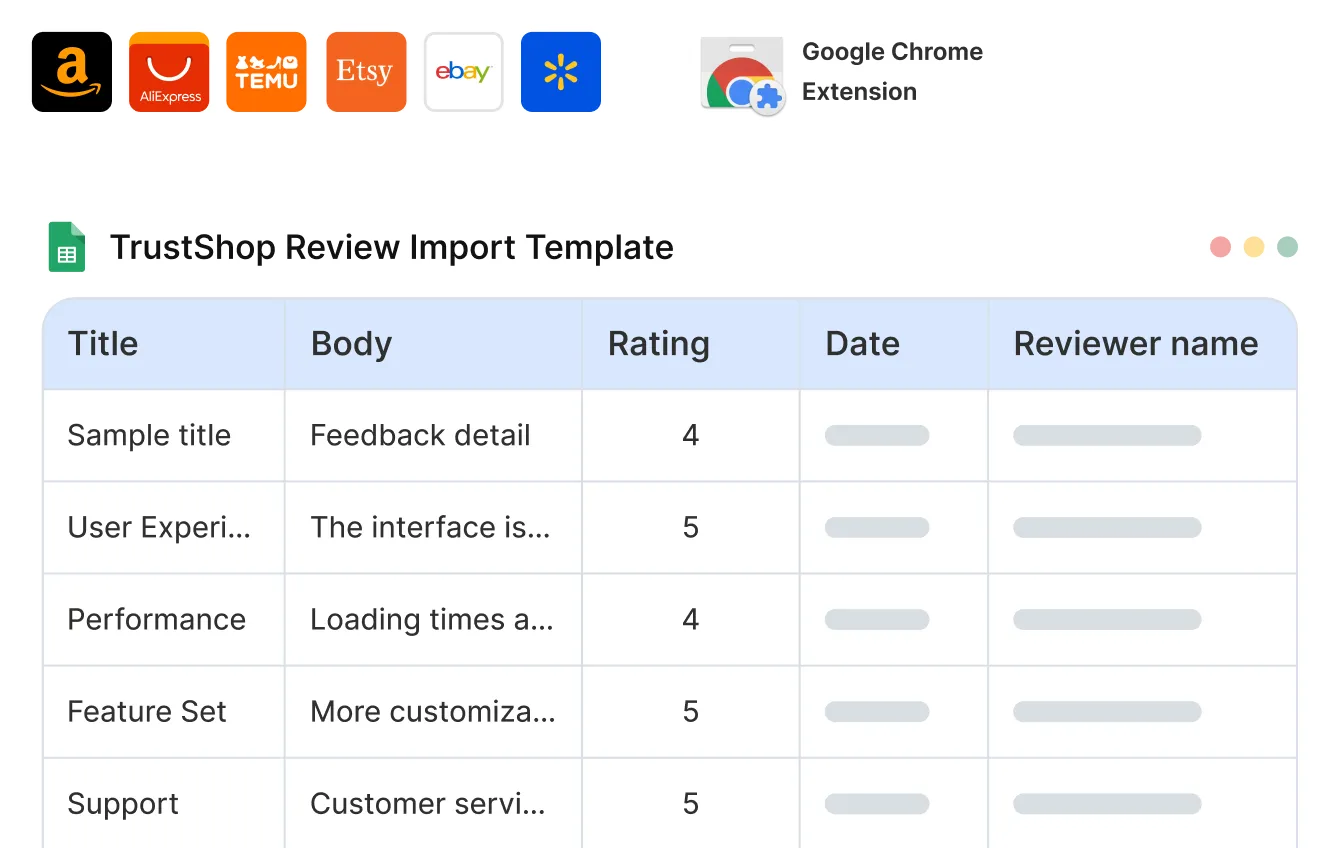Image resolution: width=1340 pixels, height=848 pixels.
Task: Click the Support title cell
Action: 164,803
